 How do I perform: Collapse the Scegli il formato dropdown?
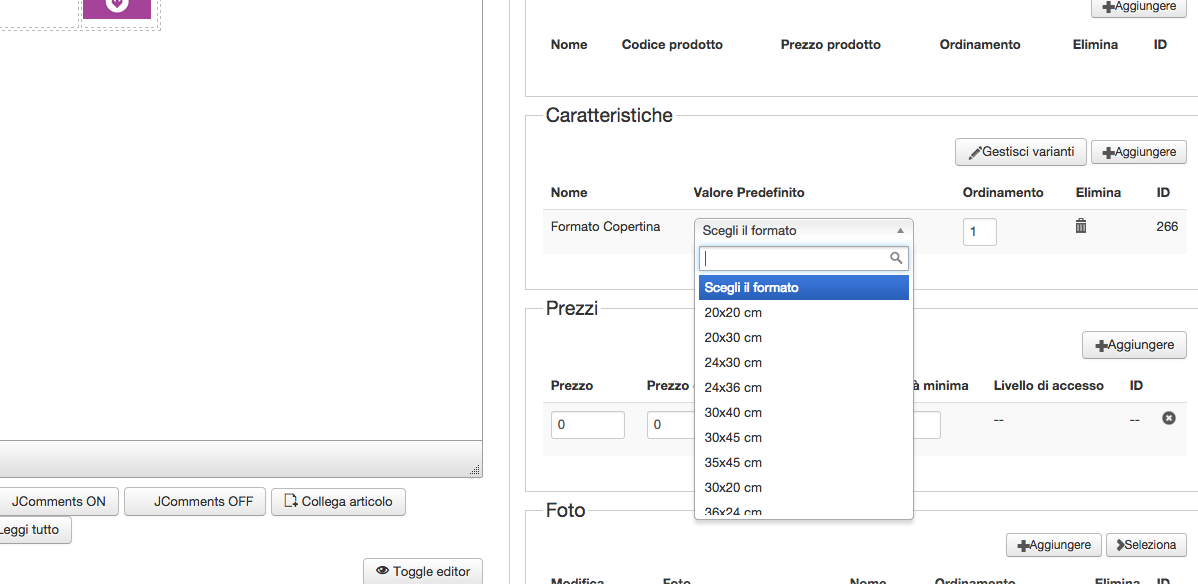[x=803, y=231]
